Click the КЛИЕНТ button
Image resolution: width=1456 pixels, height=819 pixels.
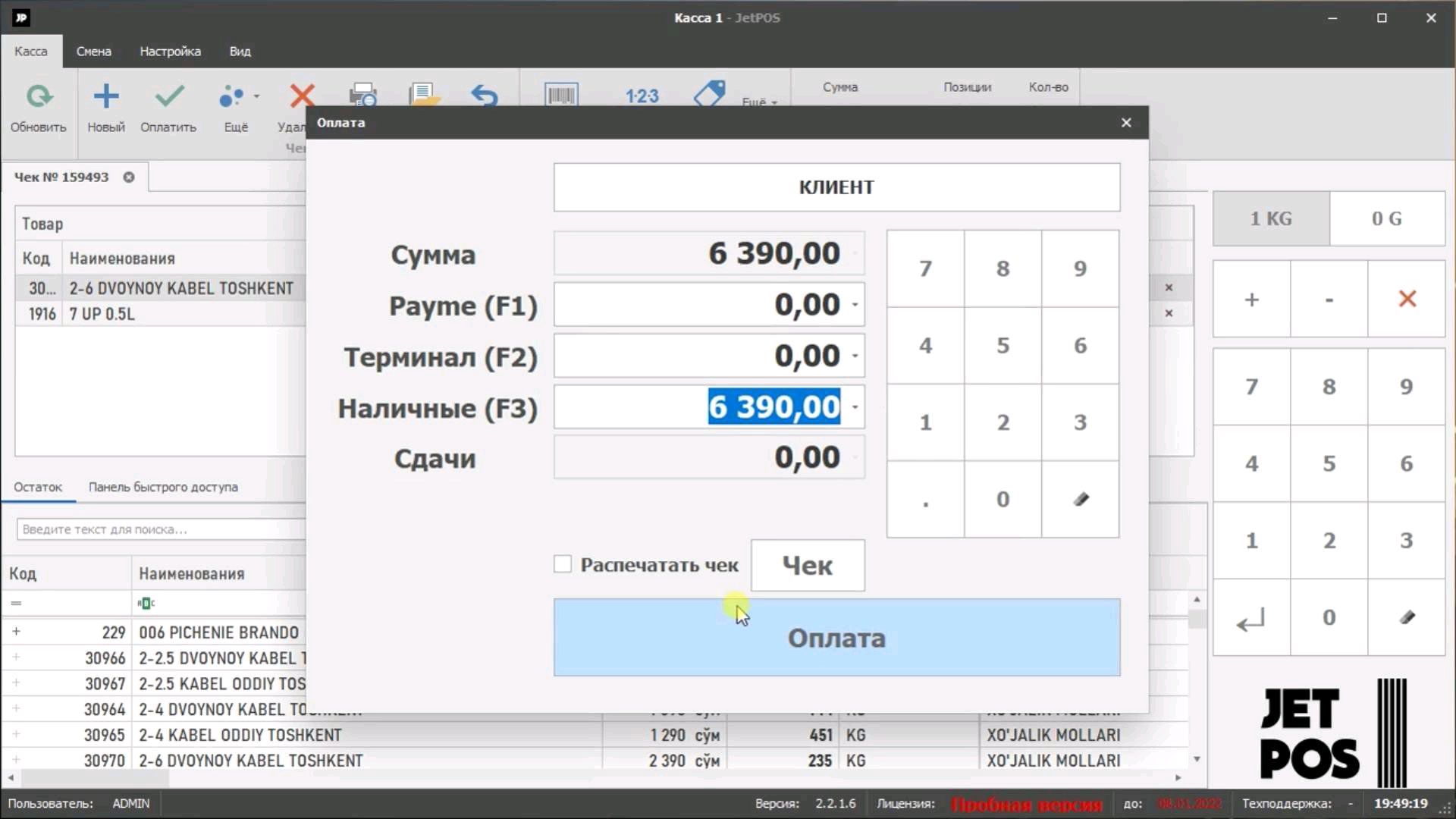(x=836, y=187)
